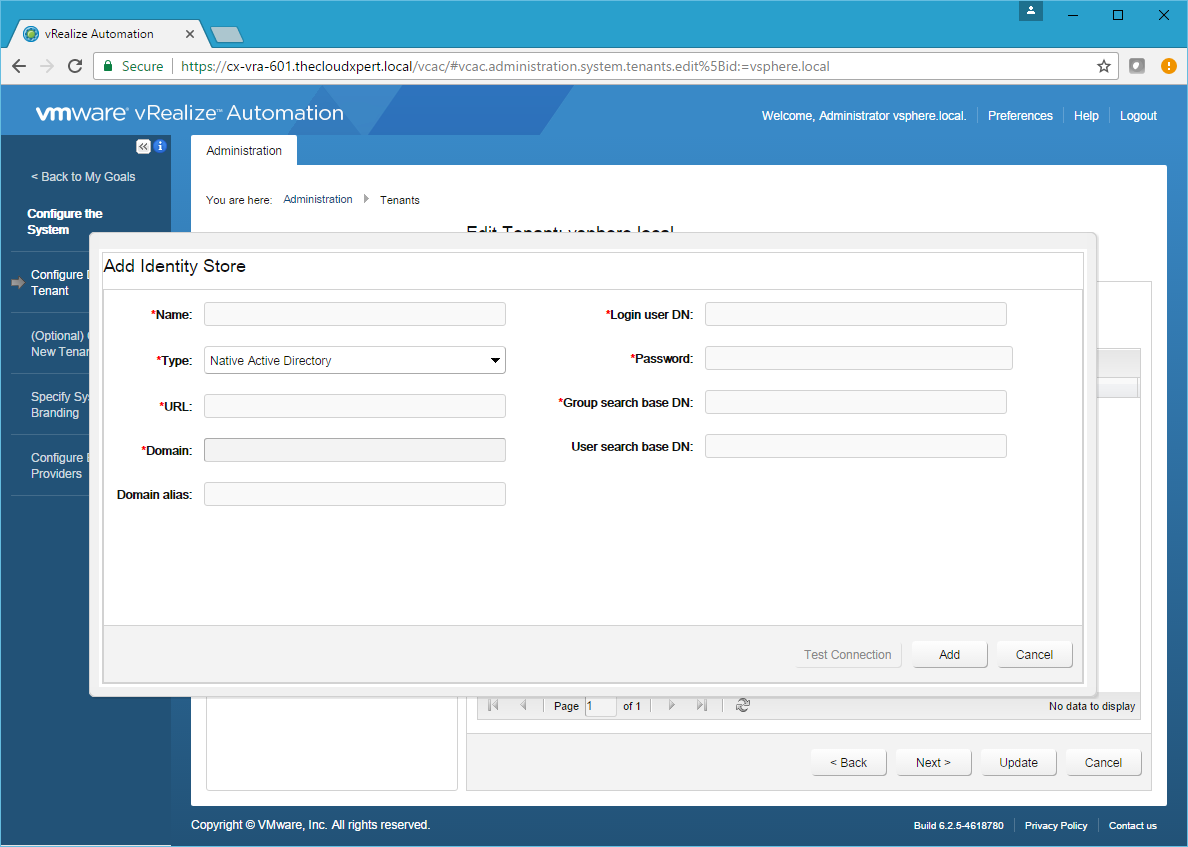The width and height of the screenshot is (1188, 847).
Task: Focus the Login user DN field
Action: [x=855, y=314]
